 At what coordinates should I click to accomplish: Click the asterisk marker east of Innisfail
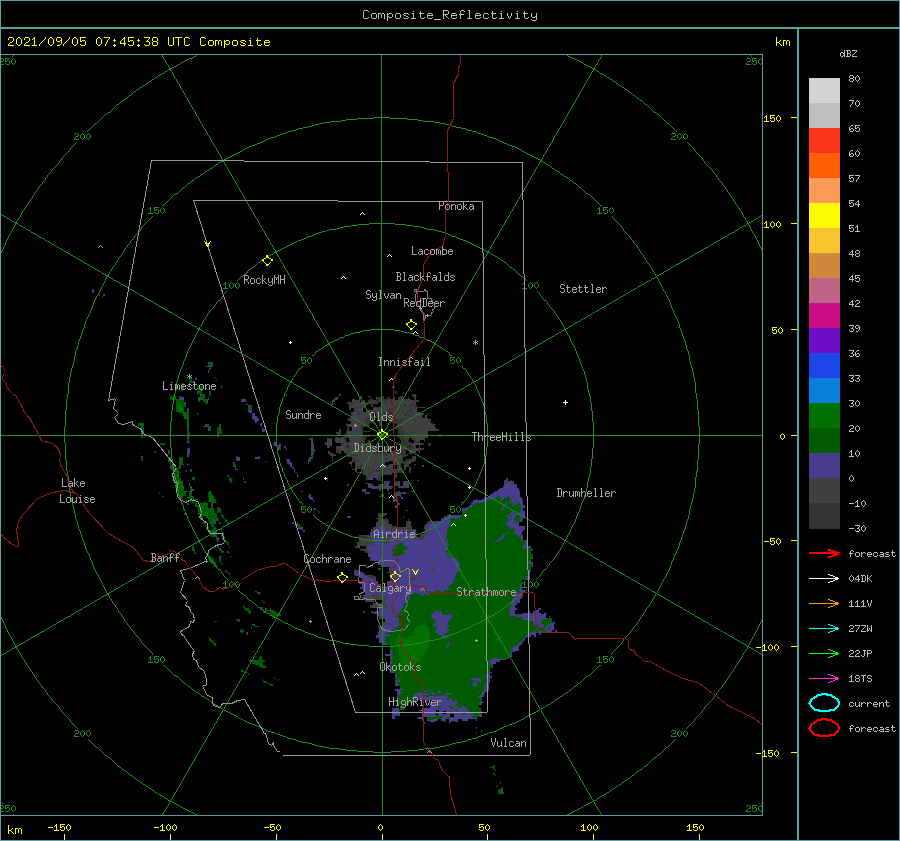coord(475,343)
